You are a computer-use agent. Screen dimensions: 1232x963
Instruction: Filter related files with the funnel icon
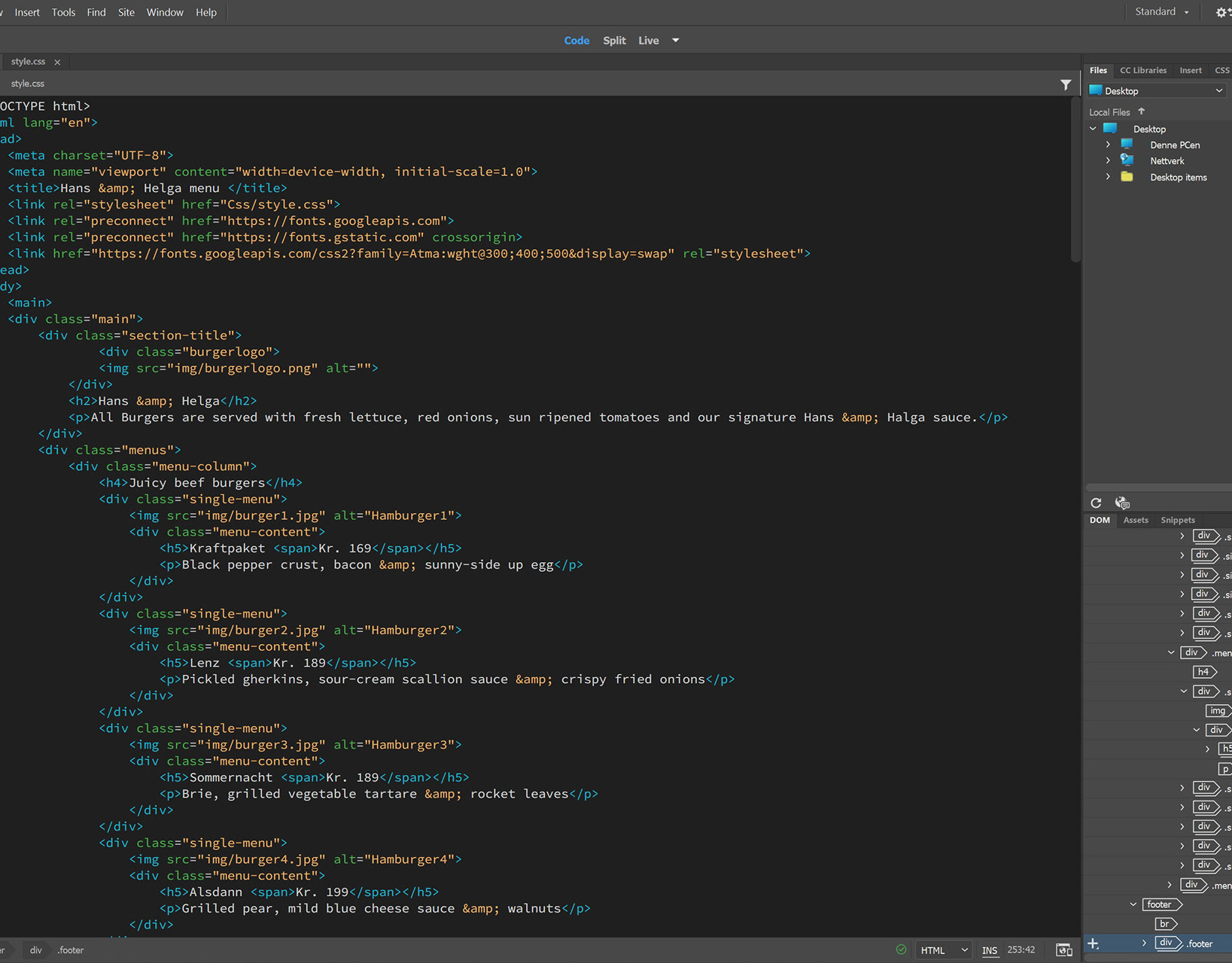coord(1066,85)
